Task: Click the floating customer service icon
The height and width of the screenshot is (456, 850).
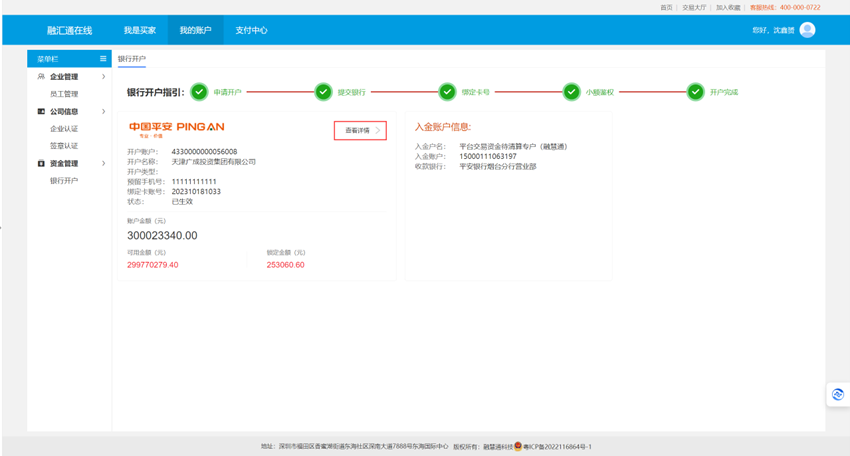Action: 837,395
